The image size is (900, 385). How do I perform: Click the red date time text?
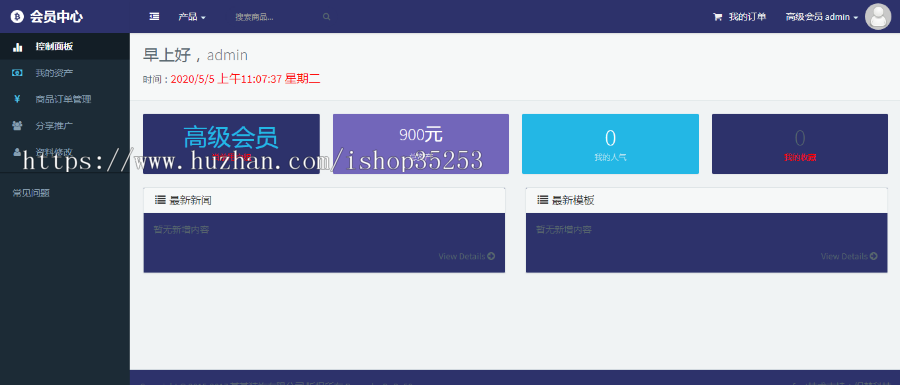(x=245, y=79)
